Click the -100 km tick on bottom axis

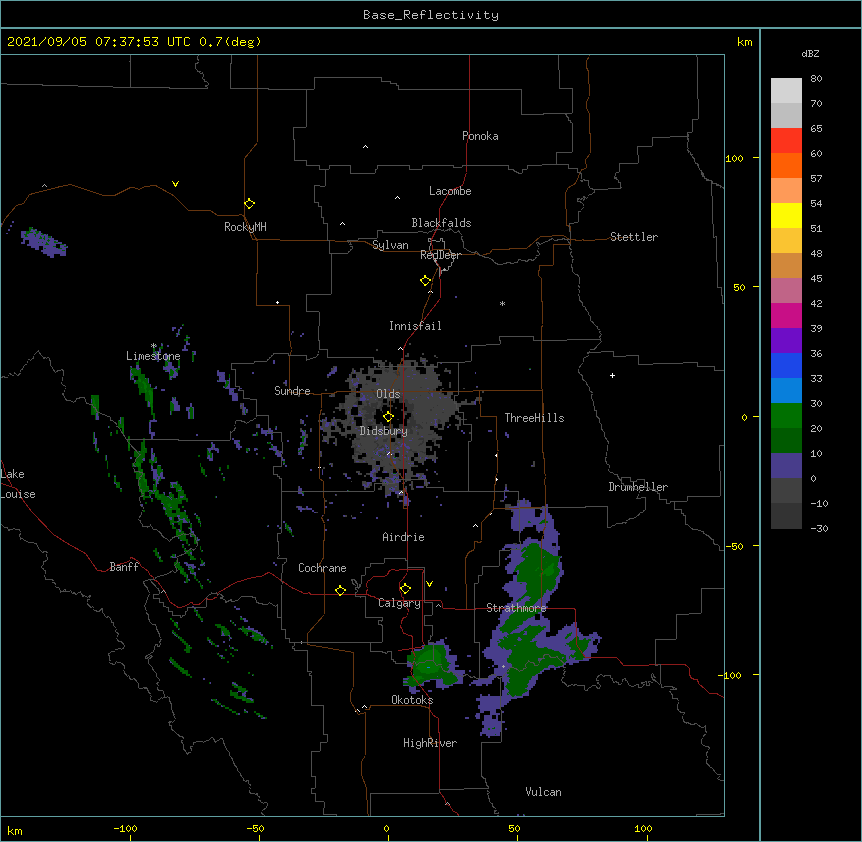[125, 828]
